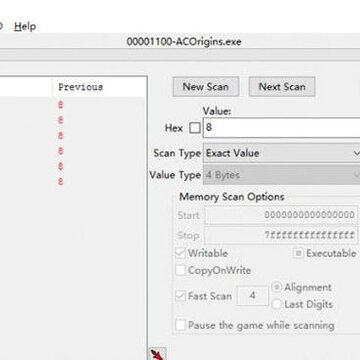
Task: Toggle the Executable checkbox
Action: tap(298, 253)
